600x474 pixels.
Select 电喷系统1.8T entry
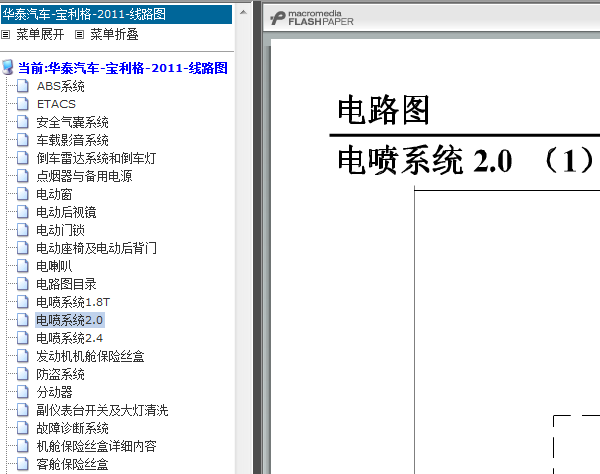pos(73,302)
